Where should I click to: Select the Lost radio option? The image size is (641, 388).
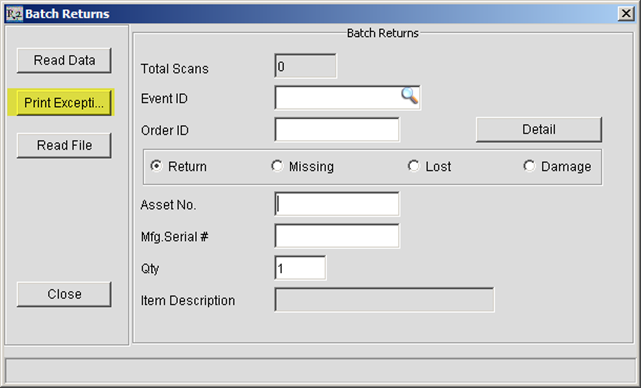pyautogui.click(x=414, y=166)
